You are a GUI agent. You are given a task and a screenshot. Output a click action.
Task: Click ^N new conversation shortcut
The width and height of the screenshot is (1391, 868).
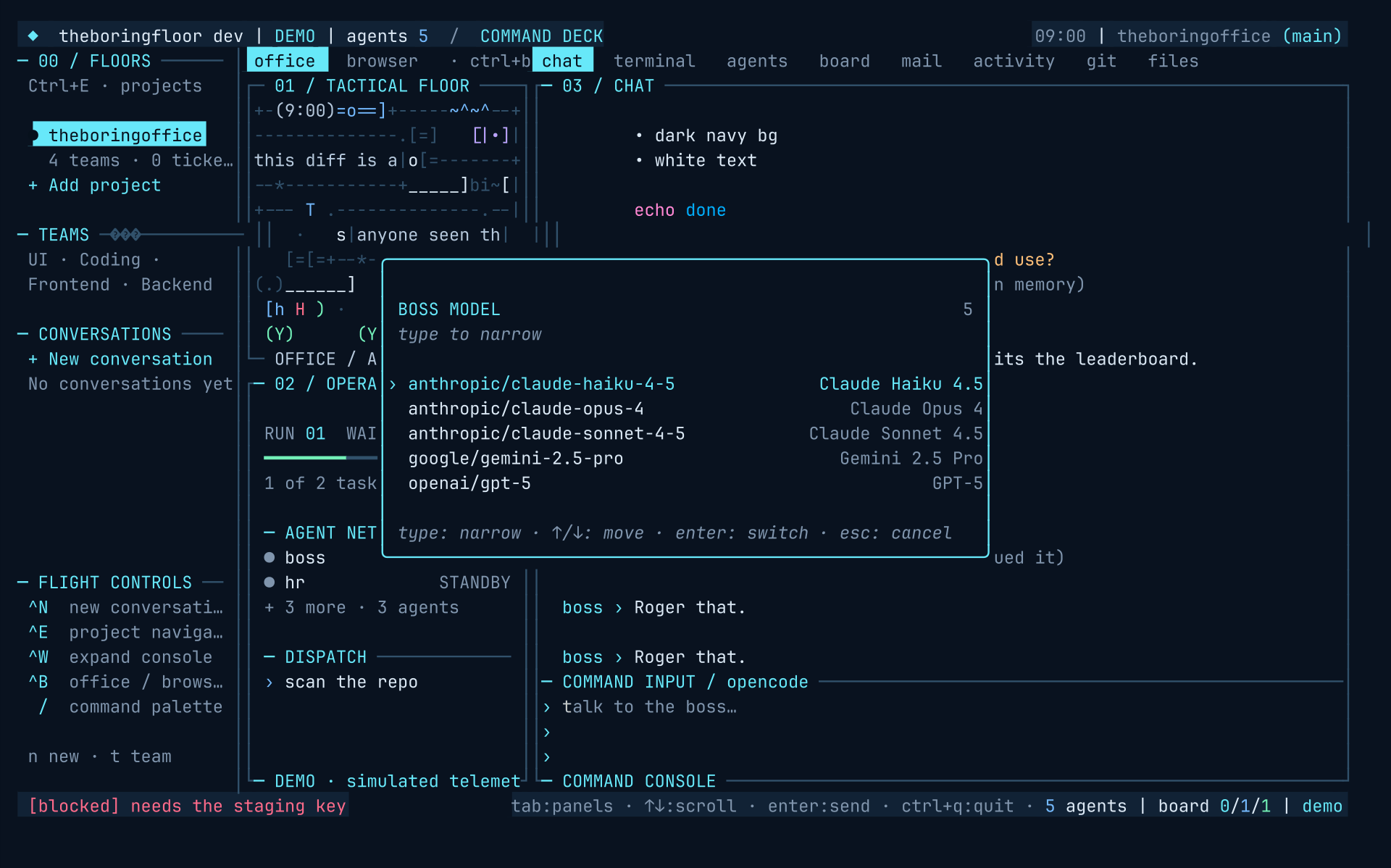pyautogui.click(x=125, y=607)
